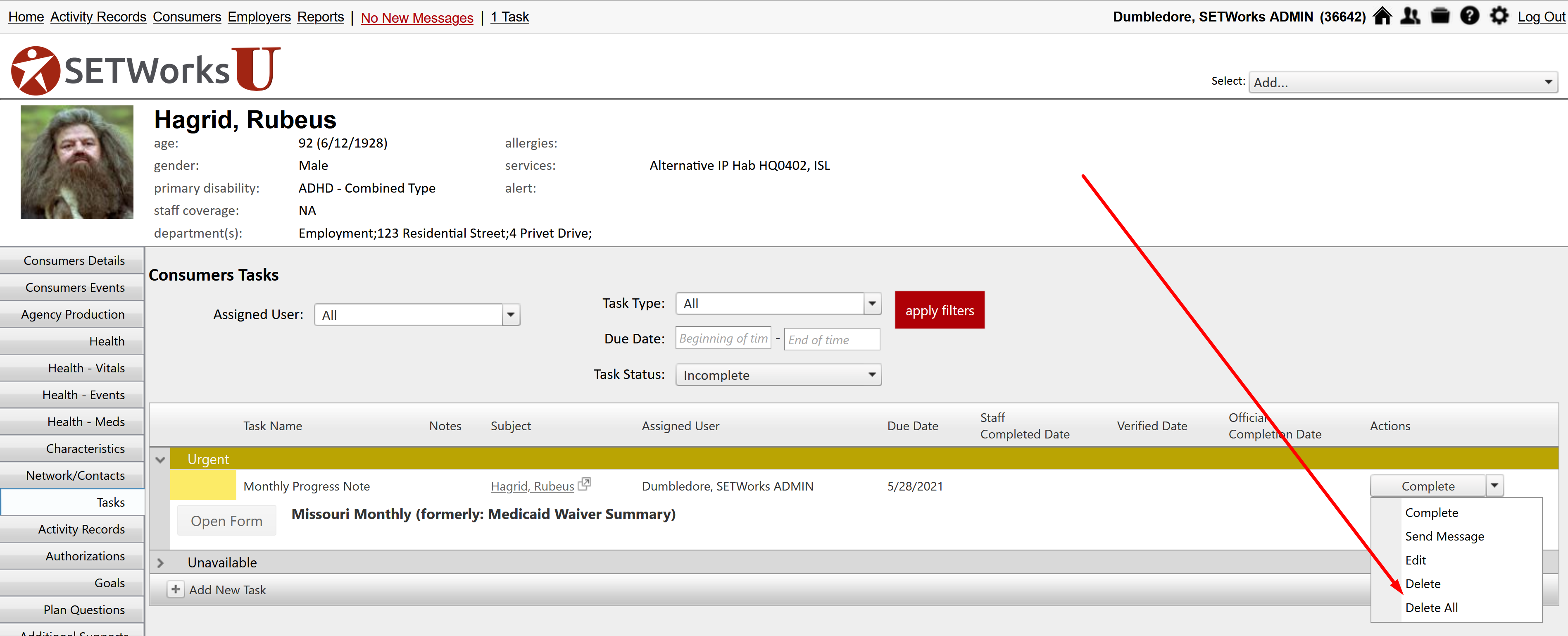Click the plus icon for Add New Task
1568x636 pixels.
[175, 589]
